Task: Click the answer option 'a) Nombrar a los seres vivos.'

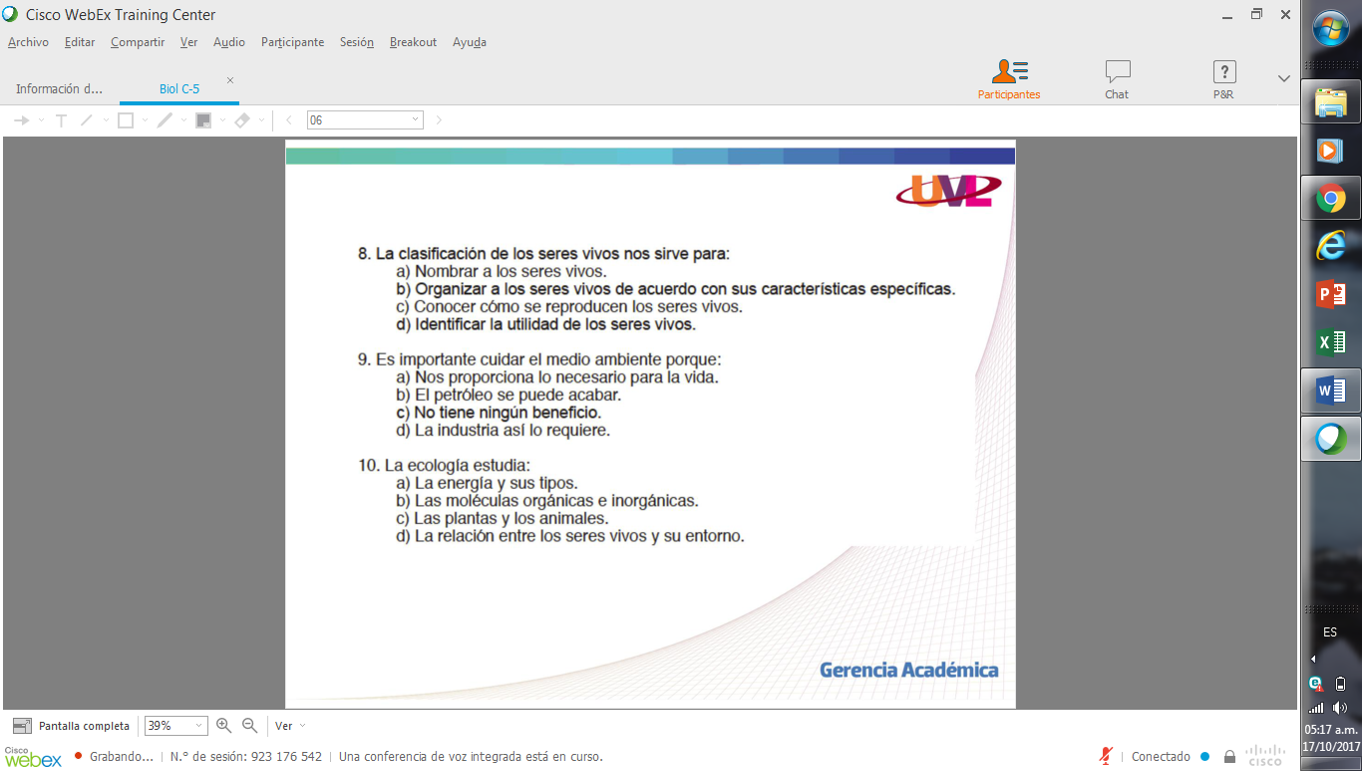Action: pos(502,271)
